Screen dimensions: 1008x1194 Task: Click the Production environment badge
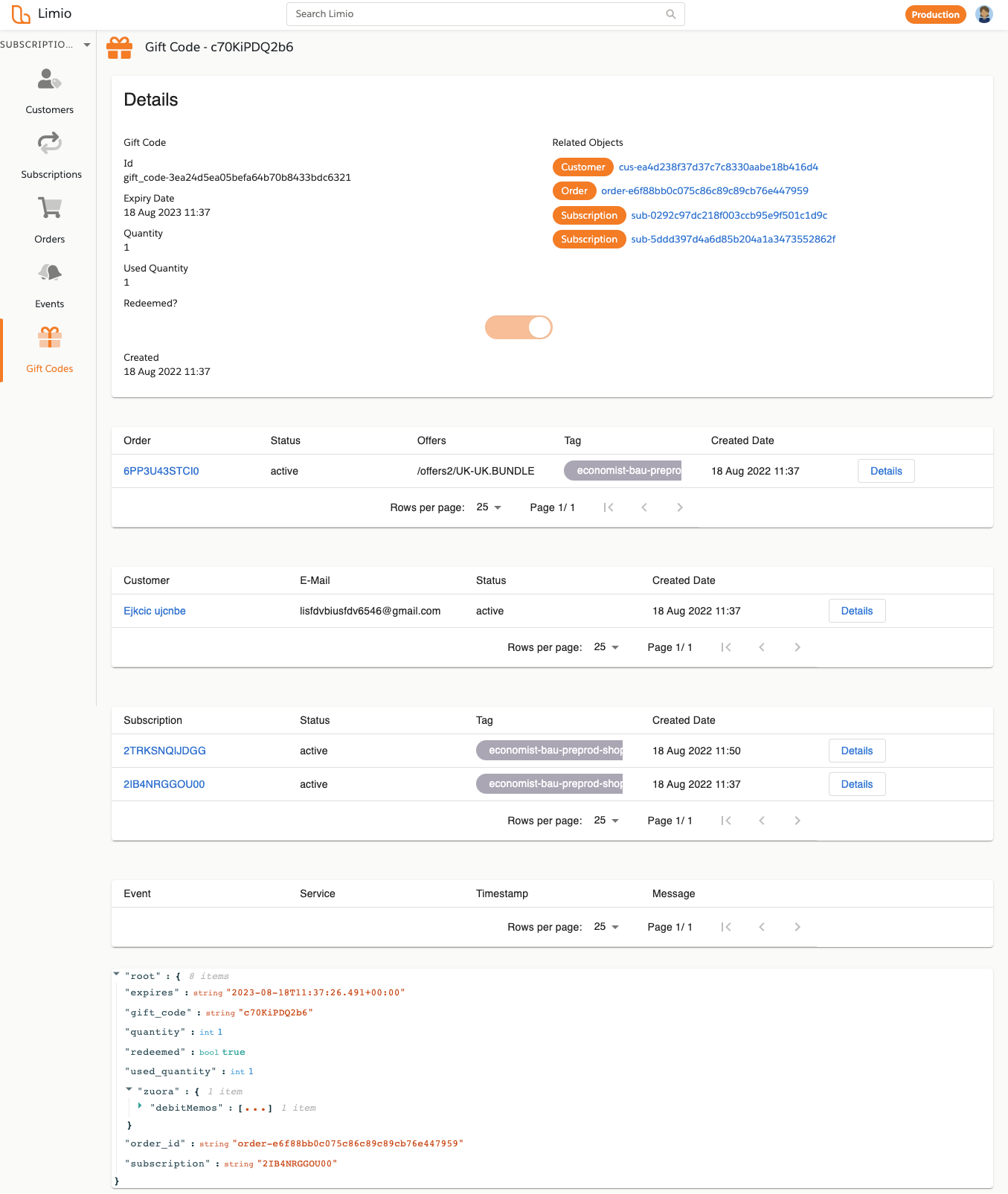point(935,15)
